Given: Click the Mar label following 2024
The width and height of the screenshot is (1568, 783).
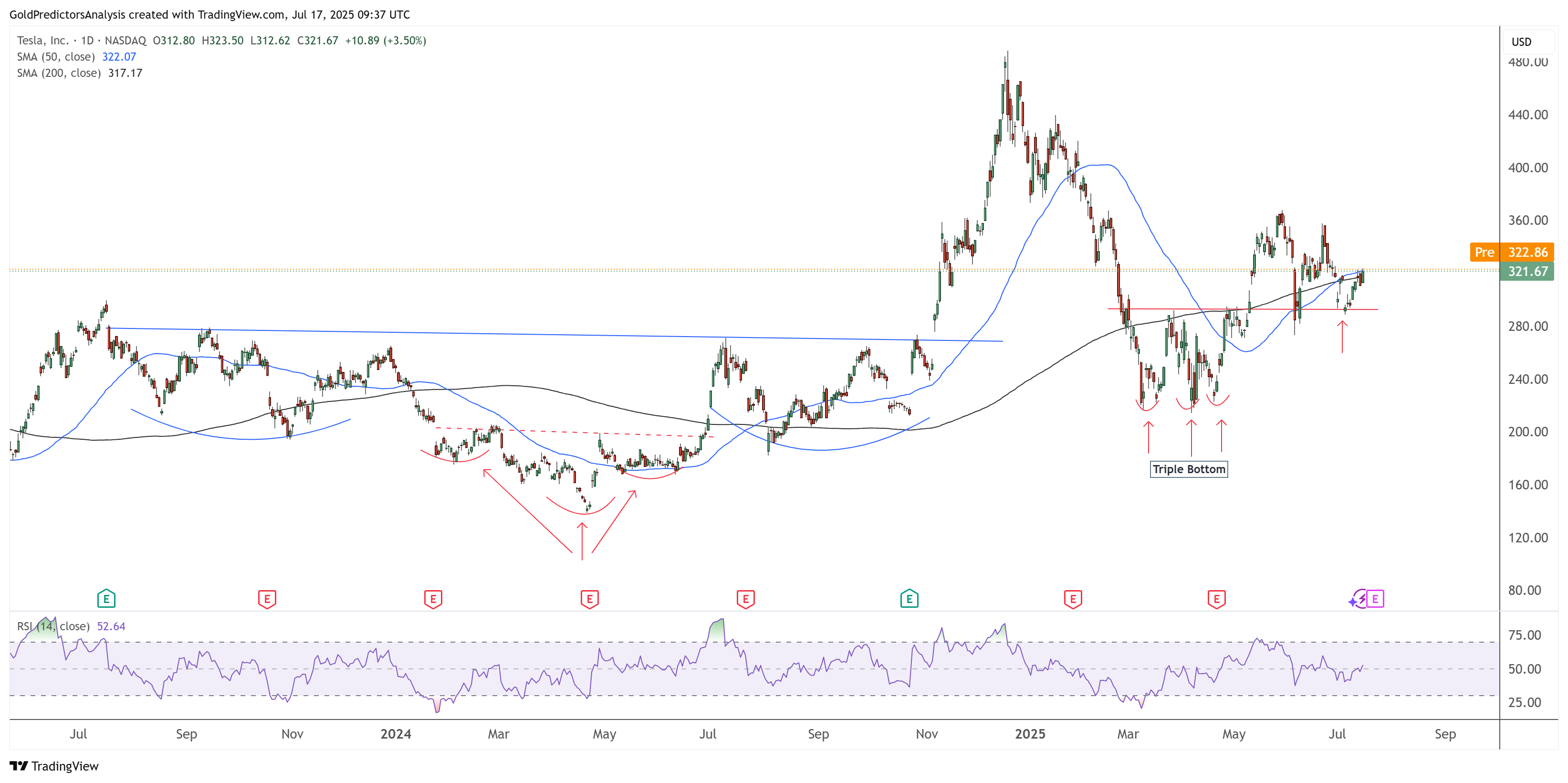Looking at the screenshot, I should (499, 734).
